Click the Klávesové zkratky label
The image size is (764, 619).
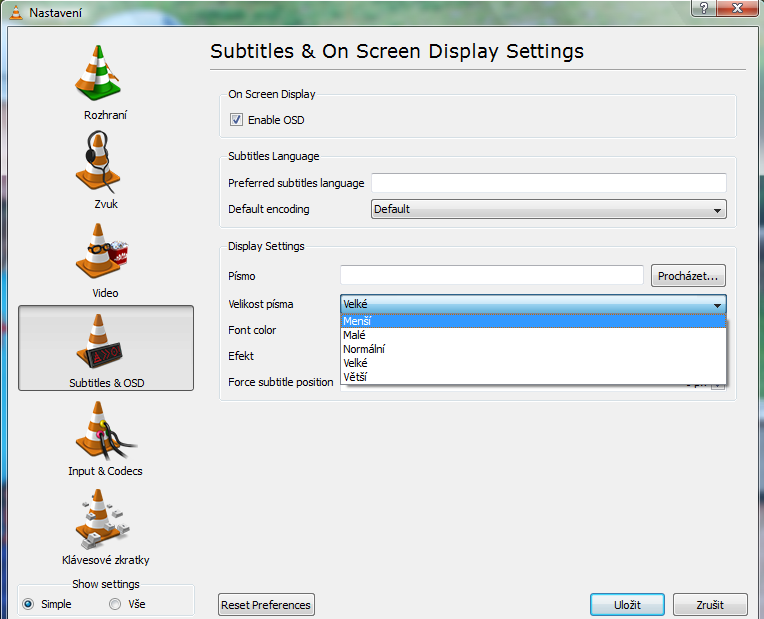click(x=106, y=560)
